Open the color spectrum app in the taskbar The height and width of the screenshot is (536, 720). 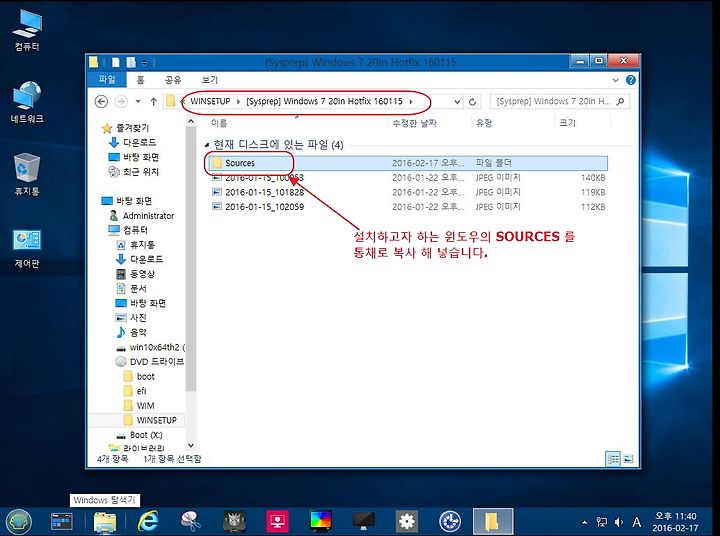point(321,522)
